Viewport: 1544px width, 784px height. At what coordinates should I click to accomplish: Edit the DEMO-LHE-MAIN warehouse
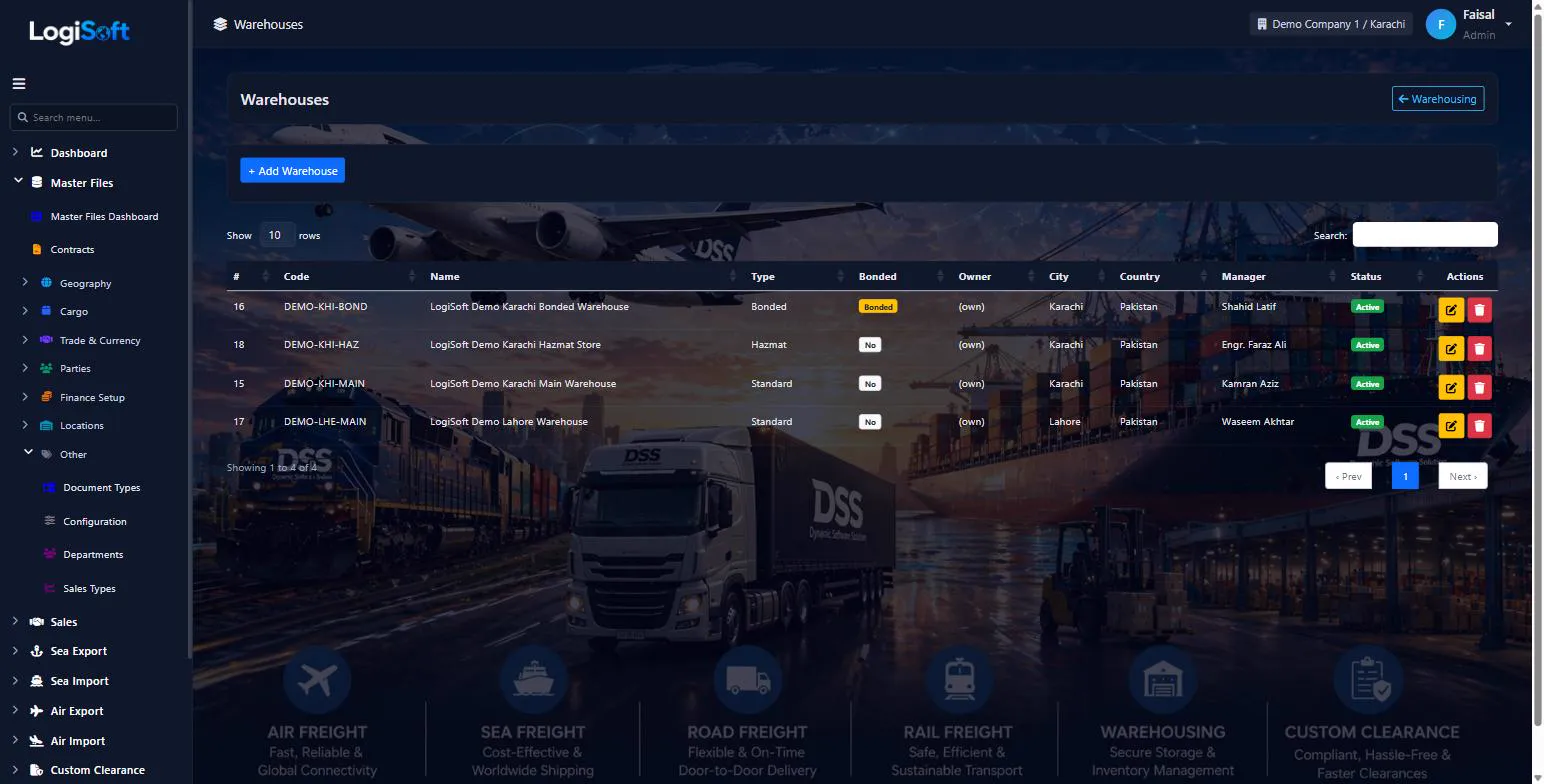1451,425
